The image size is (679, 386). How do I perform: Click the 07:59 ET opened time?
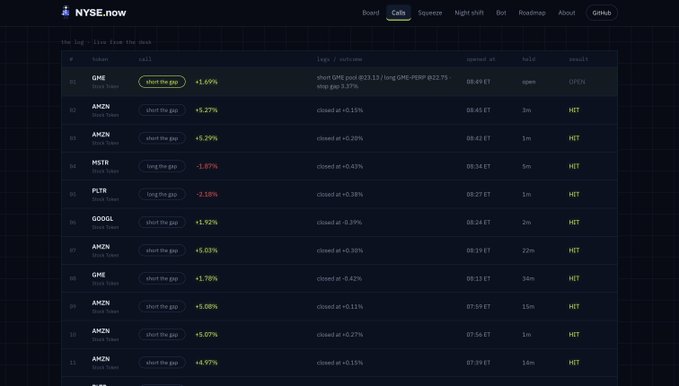coord(479,306)
